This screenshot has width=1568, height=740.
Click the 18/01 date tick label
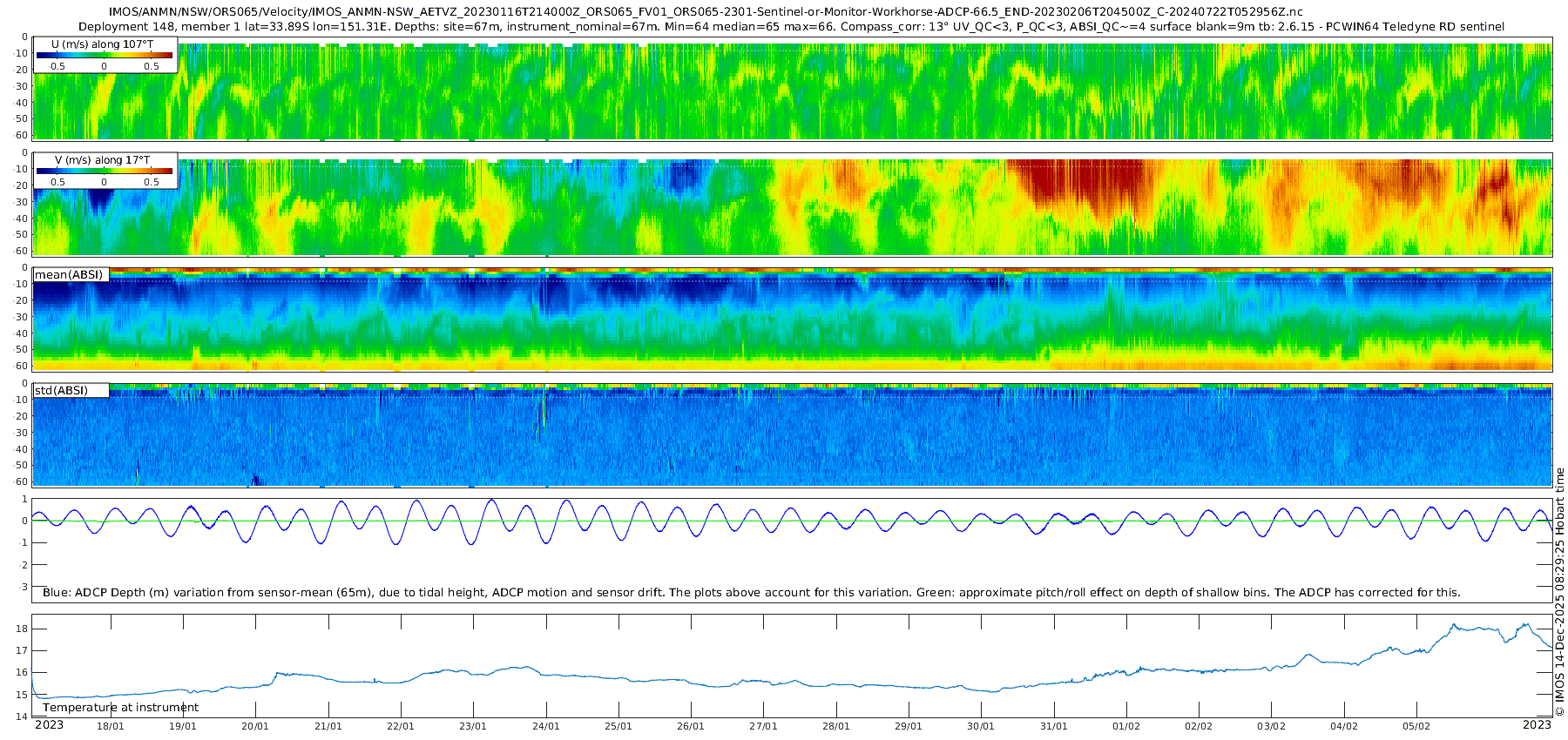click(110, 726)
